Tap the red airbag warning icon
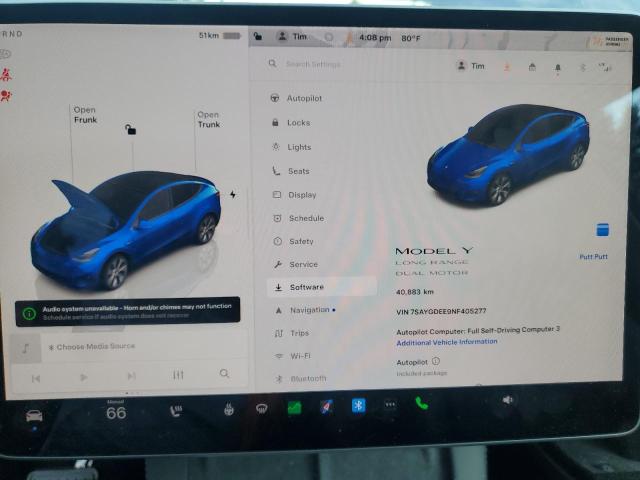Screen dimensions: 640x480 pyautogui.click(x=6, y=95)
